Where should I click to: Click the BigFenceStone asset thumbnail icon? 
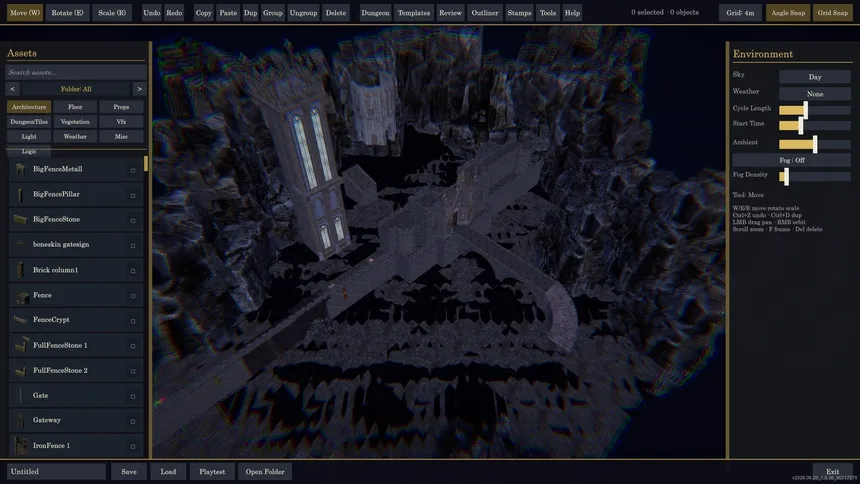pyautogui.click(x=20, y=220)
